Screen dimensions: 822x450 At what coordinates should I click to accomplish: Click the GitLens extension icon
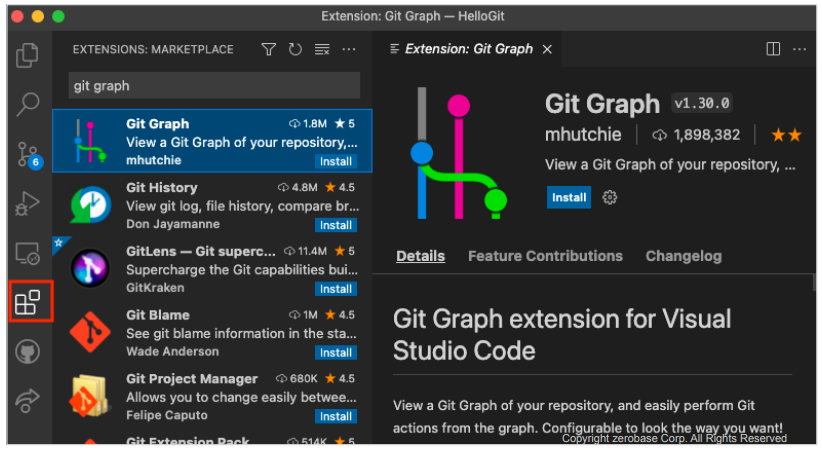point(90,268)
